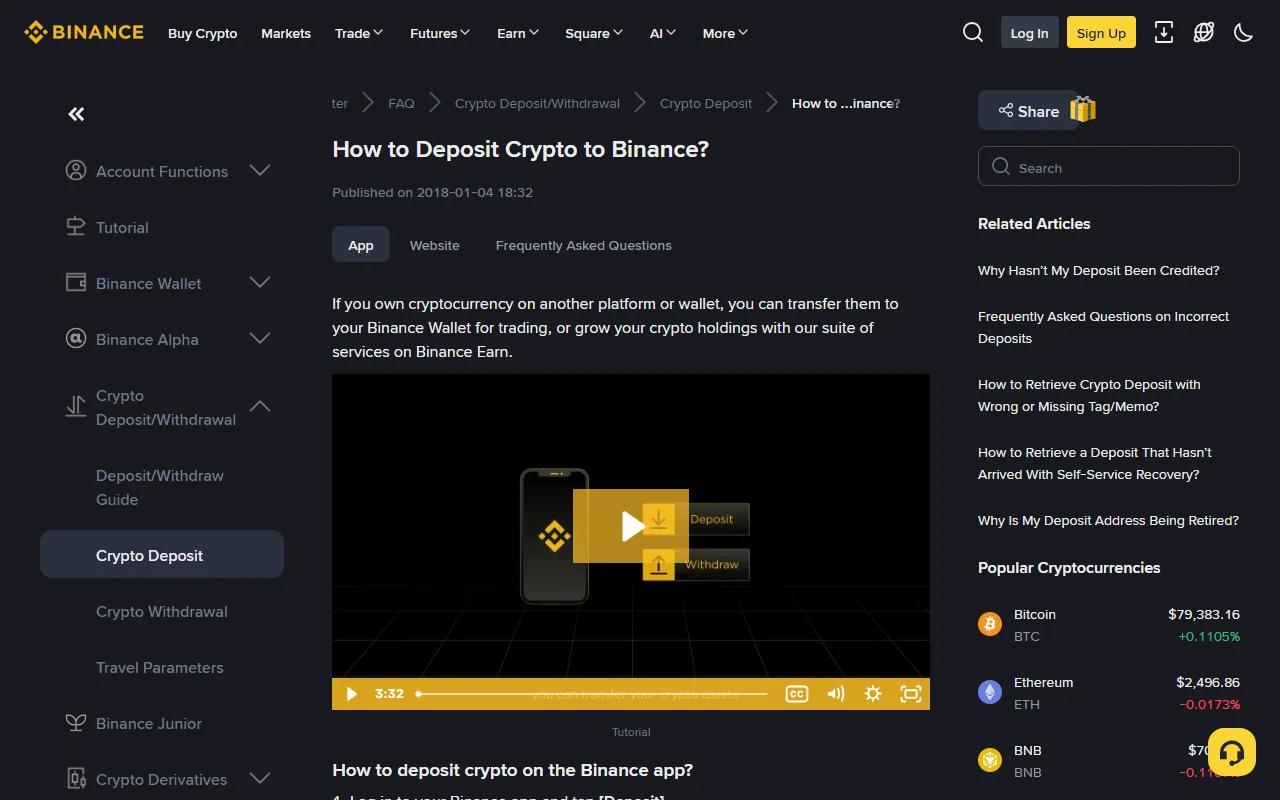
Task: Toggle dark mode moon icon
Action: pyautogui.click(x=1244, y=33)
